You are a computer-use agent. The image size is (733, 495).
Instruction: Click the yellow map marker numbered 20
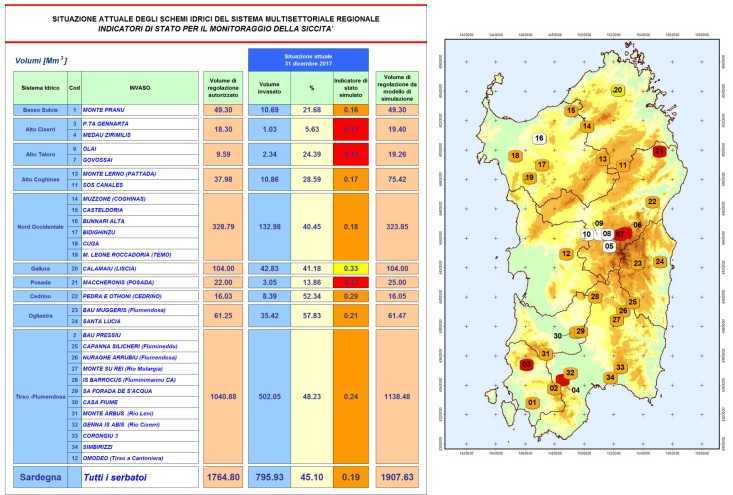[618, 91]
